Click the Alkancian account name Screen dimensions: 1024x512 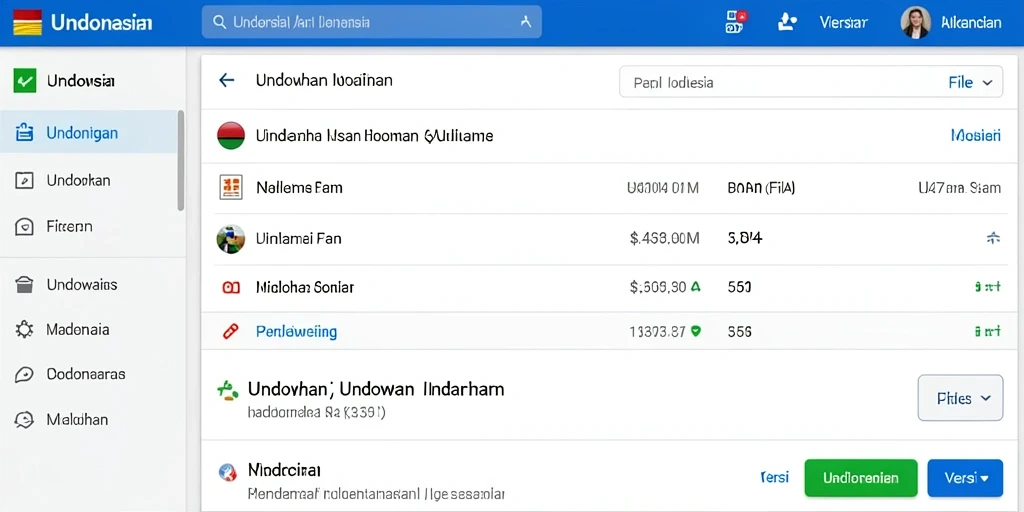point(971,23)
